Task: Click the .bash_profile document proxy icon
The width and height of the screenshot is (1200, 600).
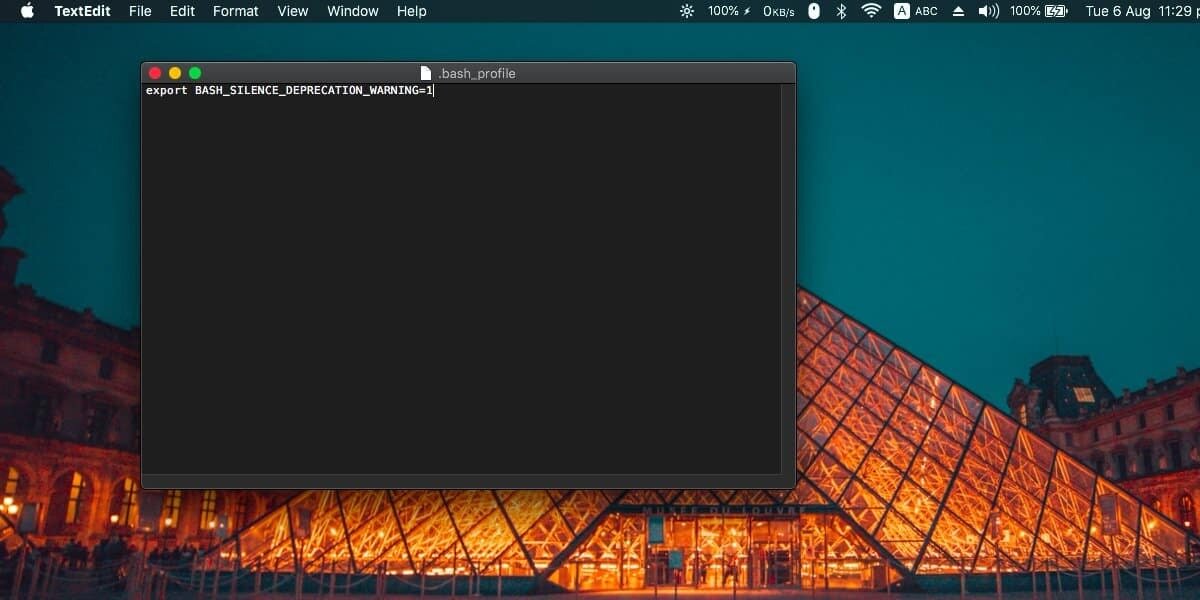Action: tap(426, 73)
